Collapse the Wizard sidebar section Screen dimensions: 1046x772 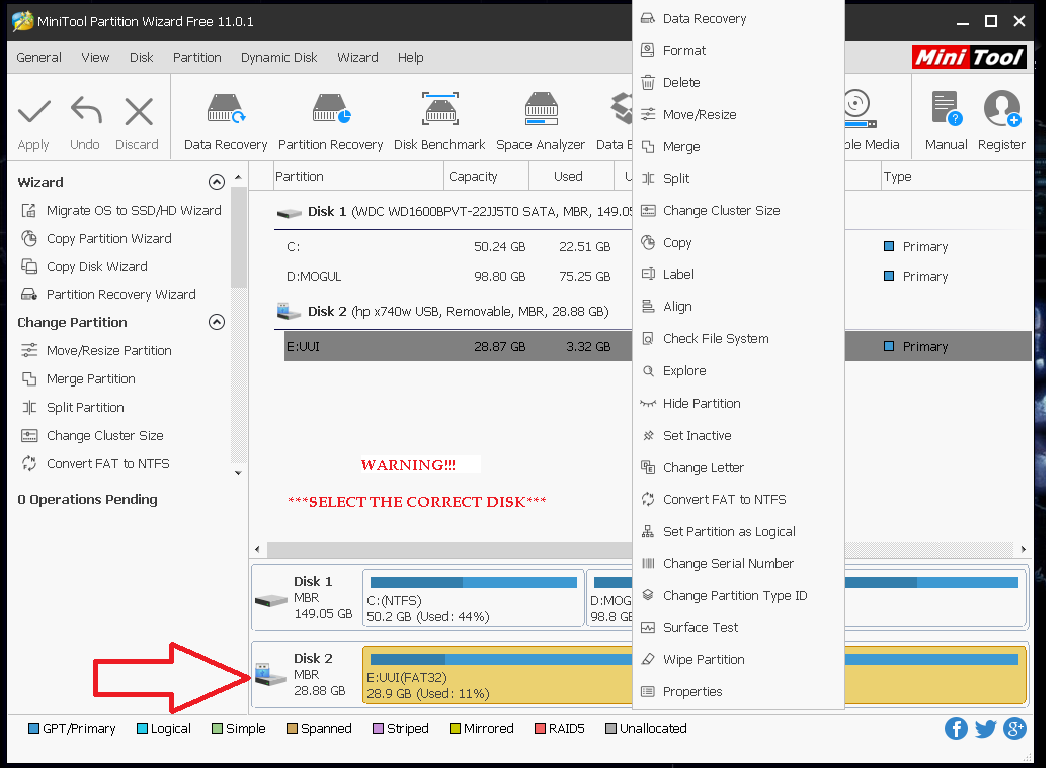217,182
